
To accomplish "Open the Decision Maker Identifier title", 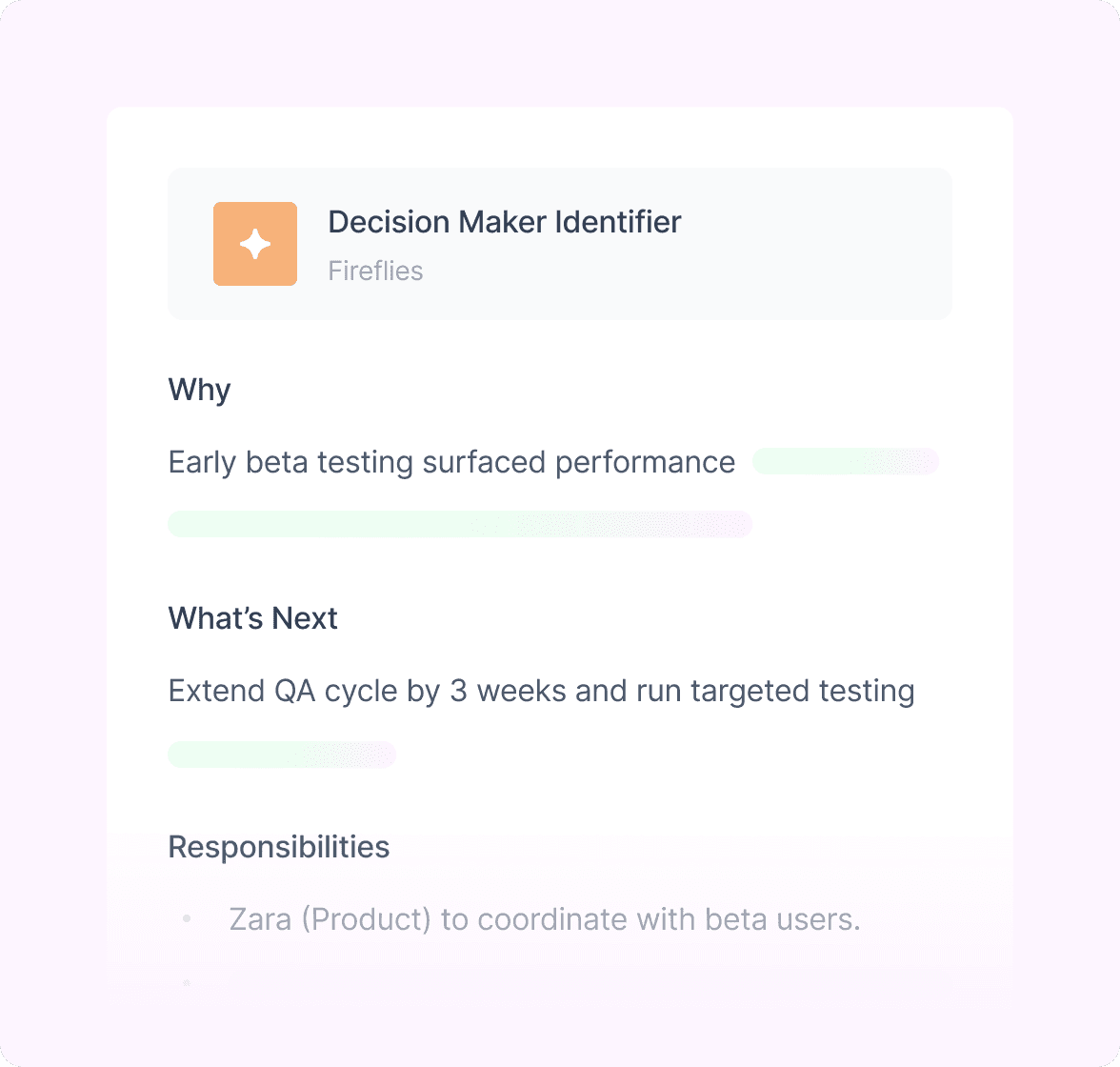I will coord(505,222).
